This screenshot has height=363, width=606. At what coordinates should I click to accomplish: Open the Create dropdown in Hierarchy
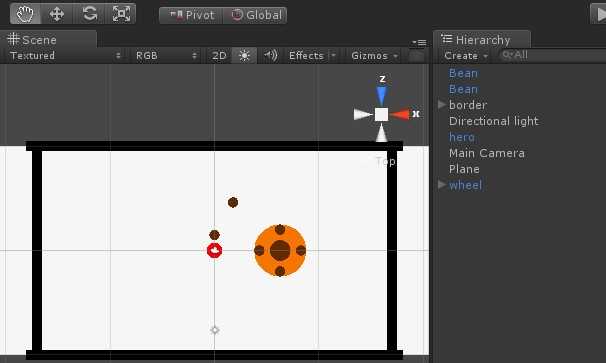(x=466, y=56)
